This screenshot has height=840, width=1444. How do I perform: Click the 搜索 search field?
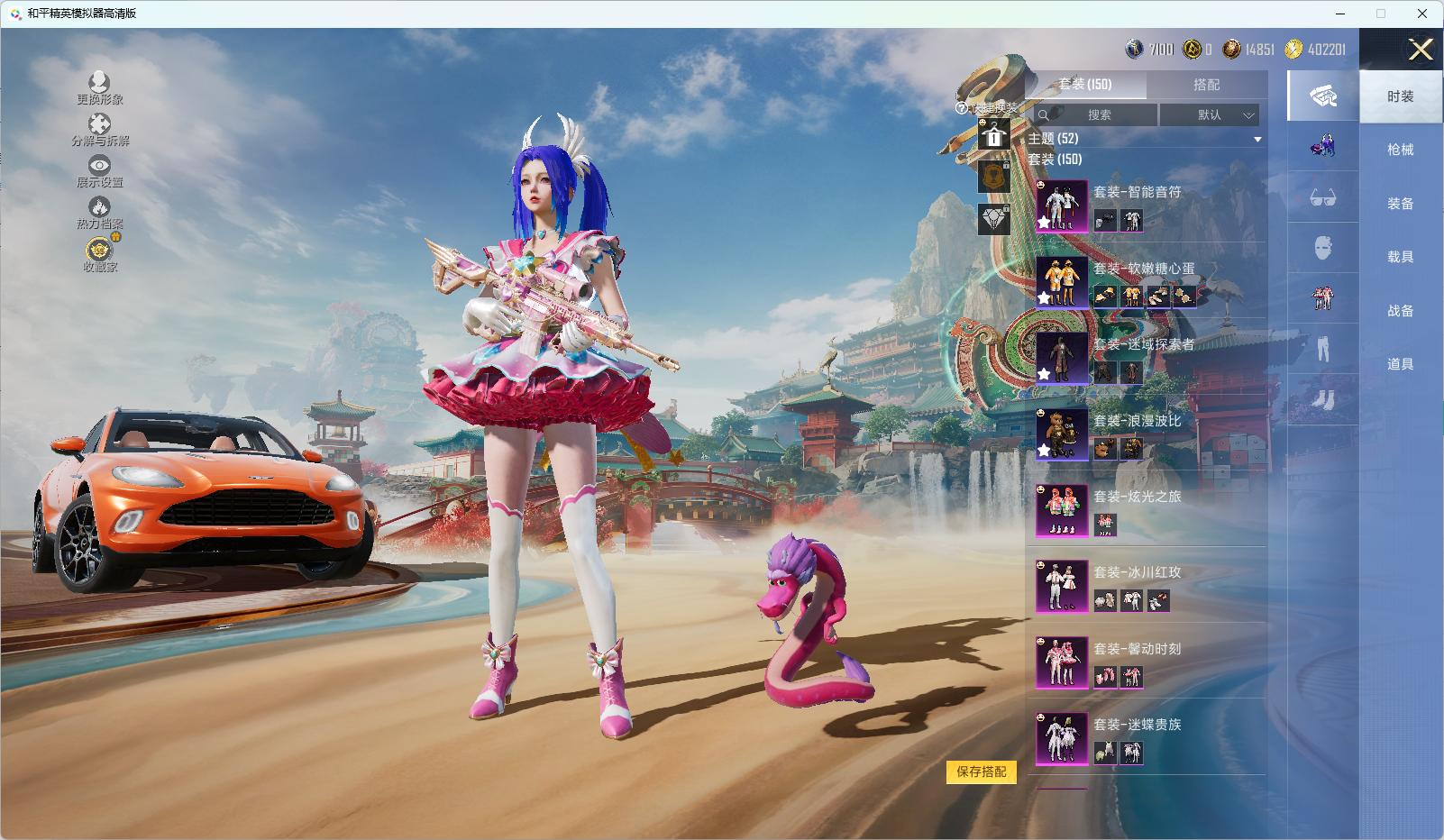(x=1098, y=115)
